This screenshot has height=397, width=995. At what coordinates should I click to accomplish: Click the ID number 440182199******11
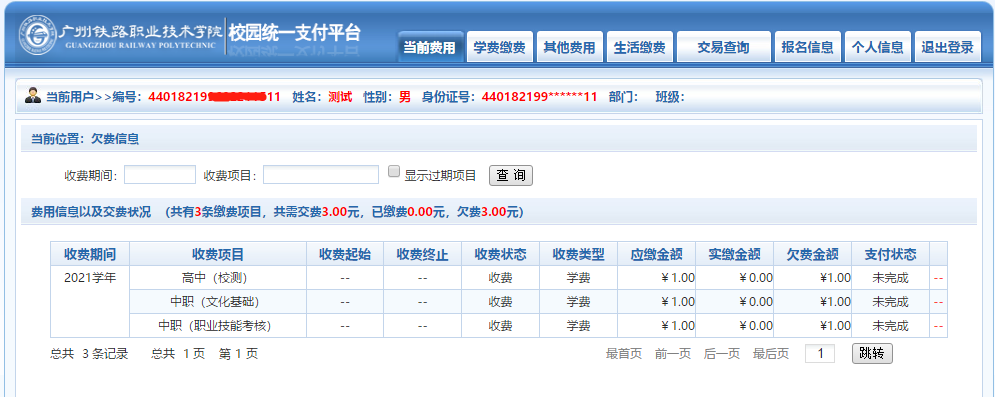click(x=539, y=97)
